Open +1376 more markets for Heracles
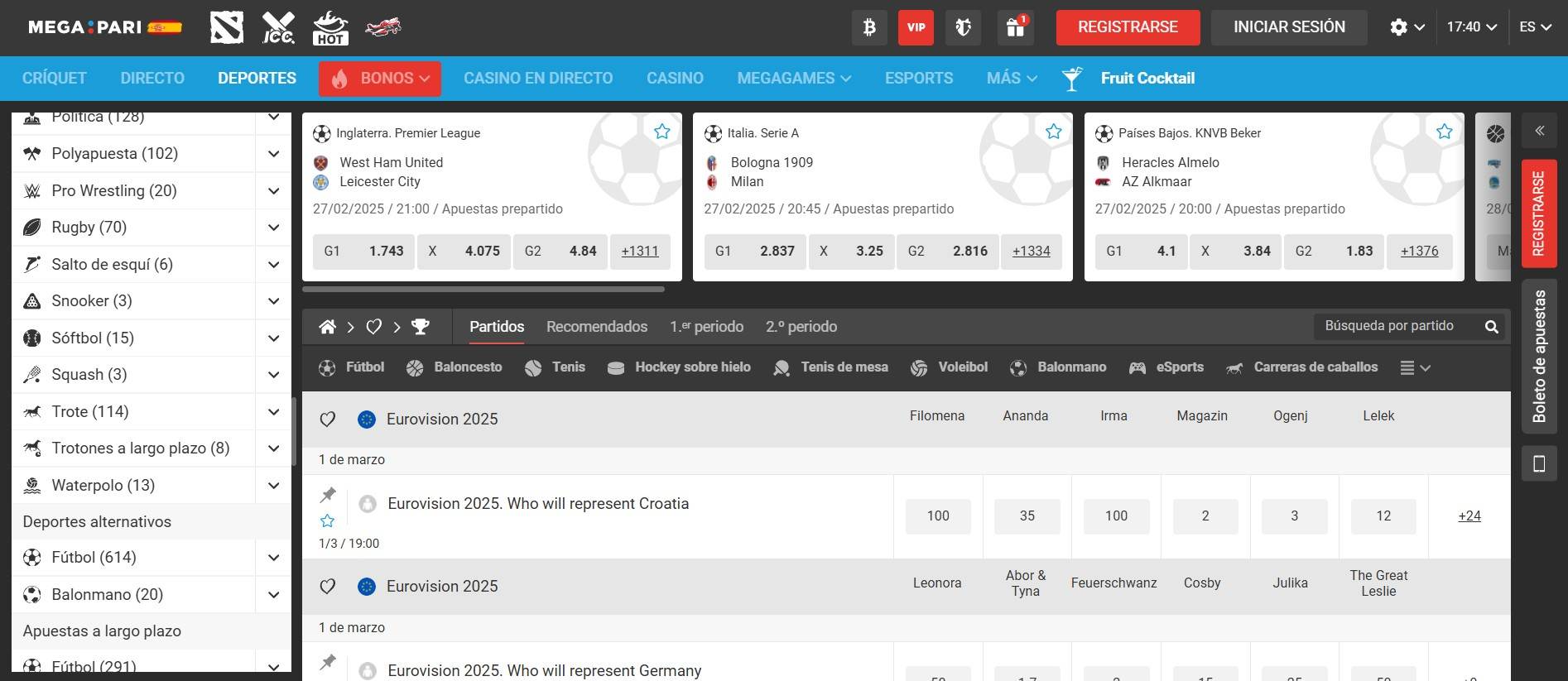1568x681 pixels. [x=1419, y=252]
